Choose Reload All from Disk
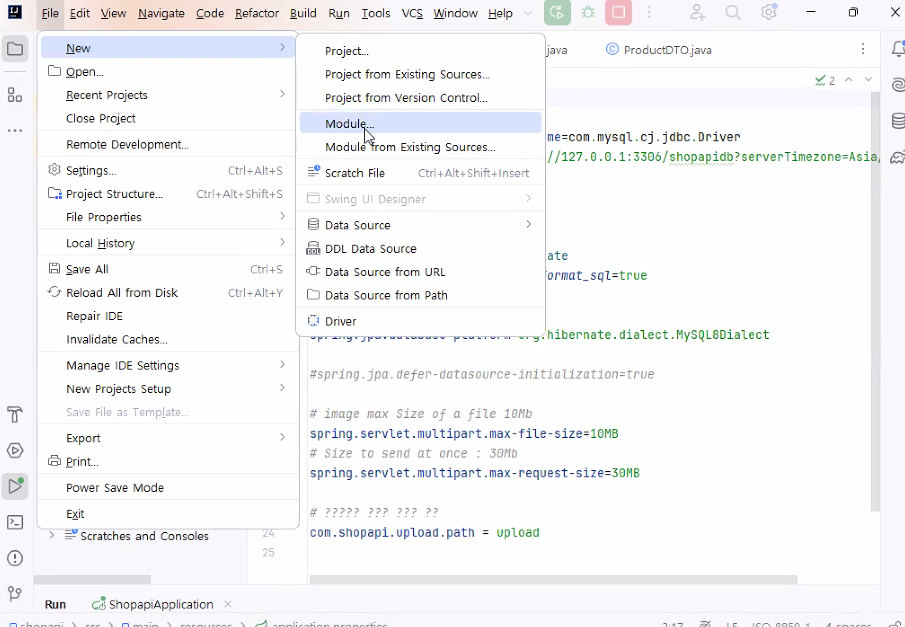 point(168,293)
